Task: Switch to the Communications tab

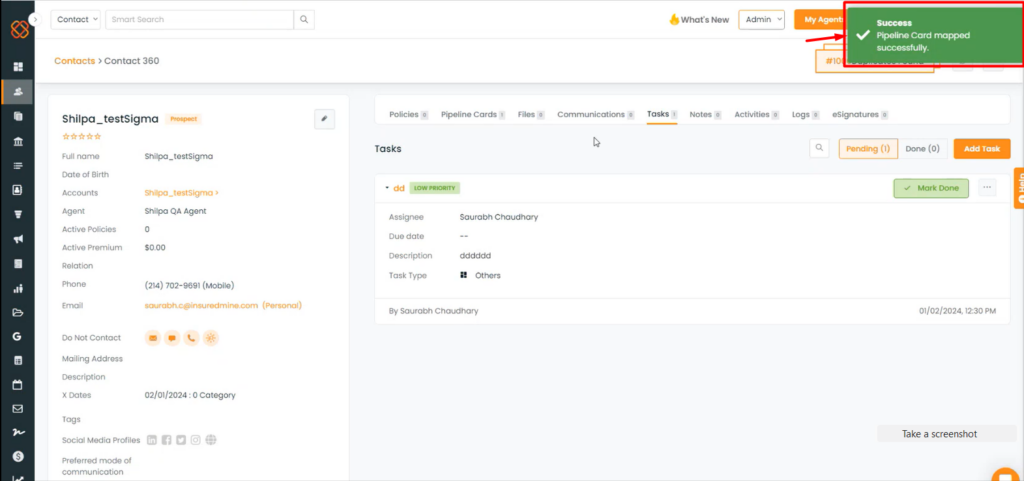Action: tap(596, 114)
